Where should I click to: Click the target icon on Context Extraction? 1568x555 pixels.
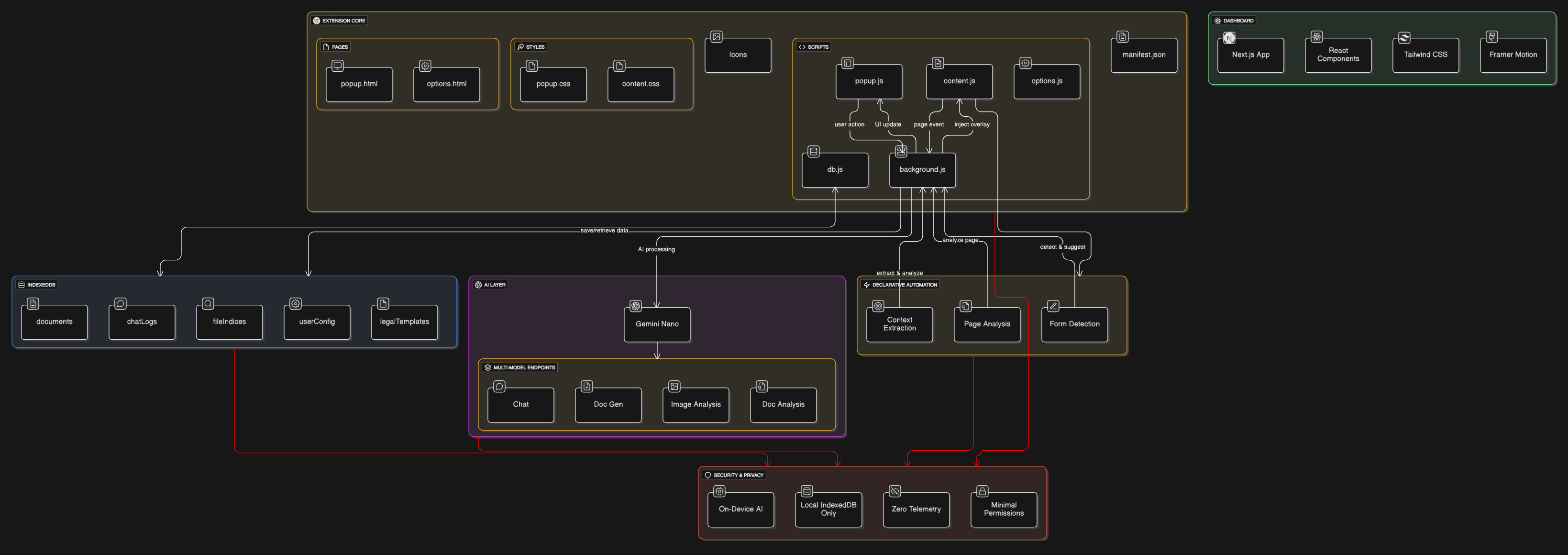coord(878,306)
